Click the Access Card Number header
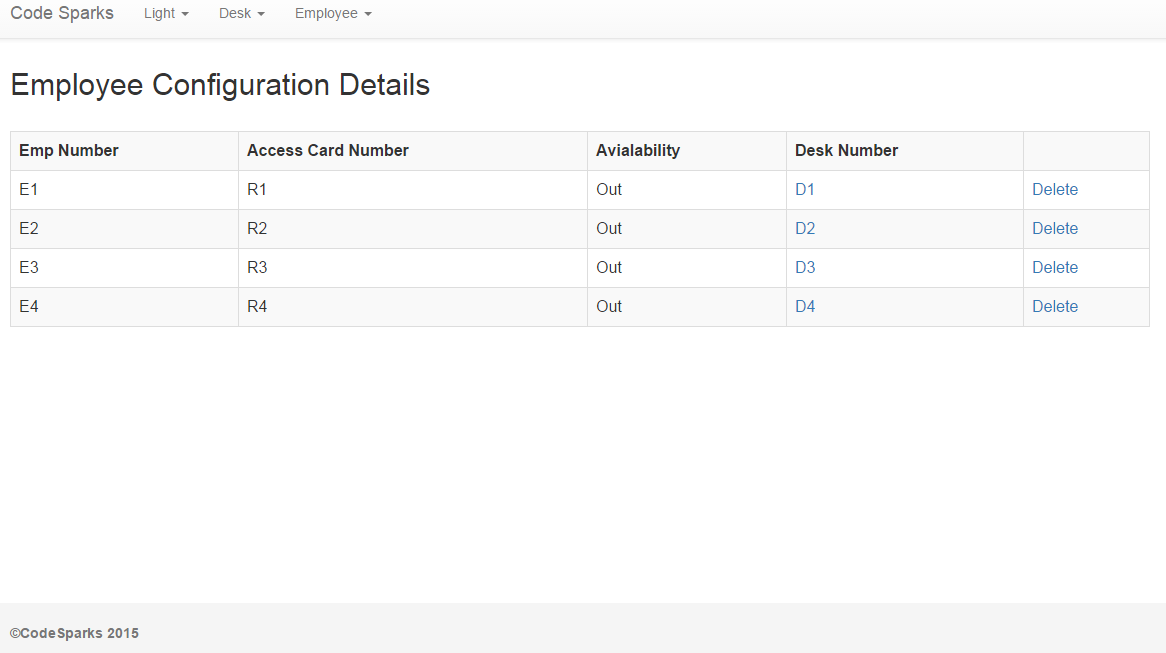 (x=328, y=150)
